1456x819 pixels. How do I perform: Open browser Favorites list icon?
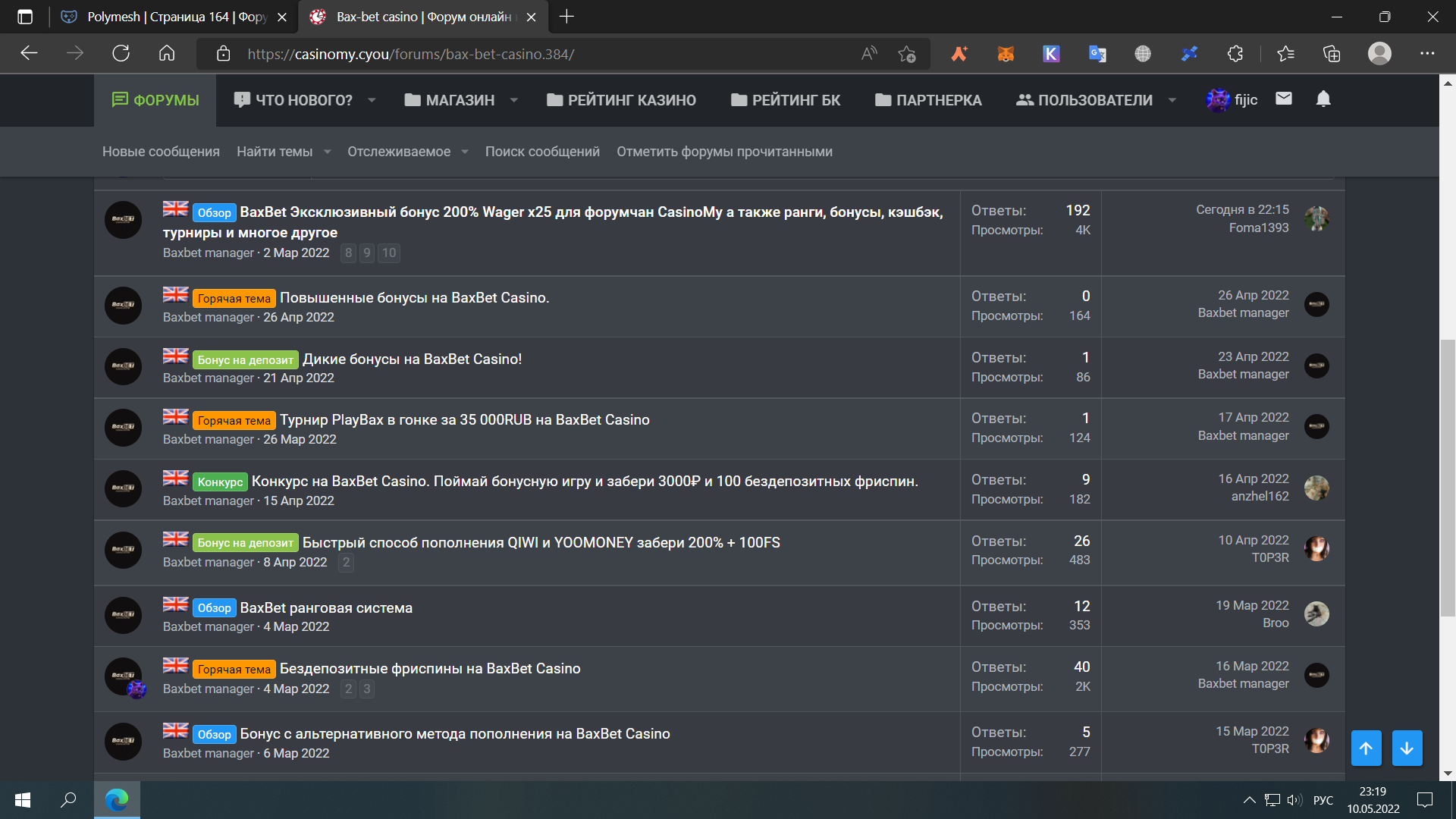click(1285, 54)
